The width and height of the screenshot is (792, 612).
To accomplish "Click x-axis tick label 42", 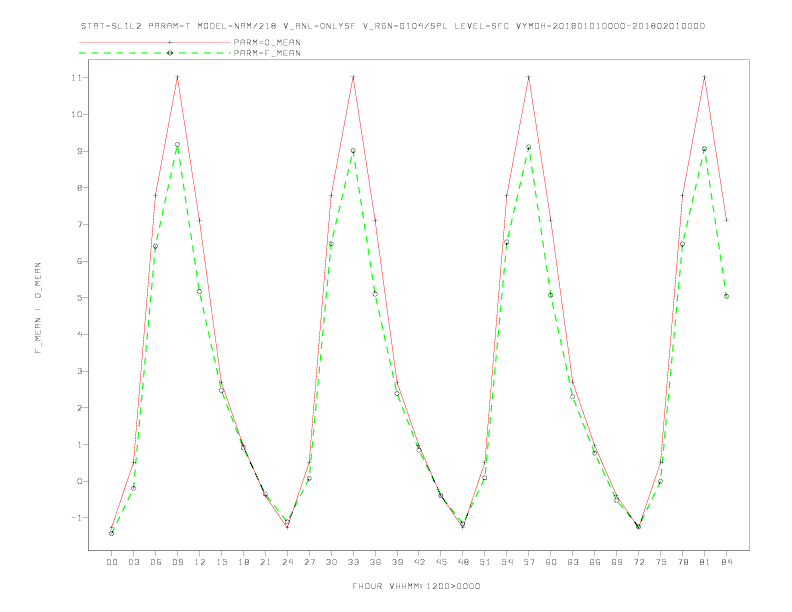I will point(419,562).
